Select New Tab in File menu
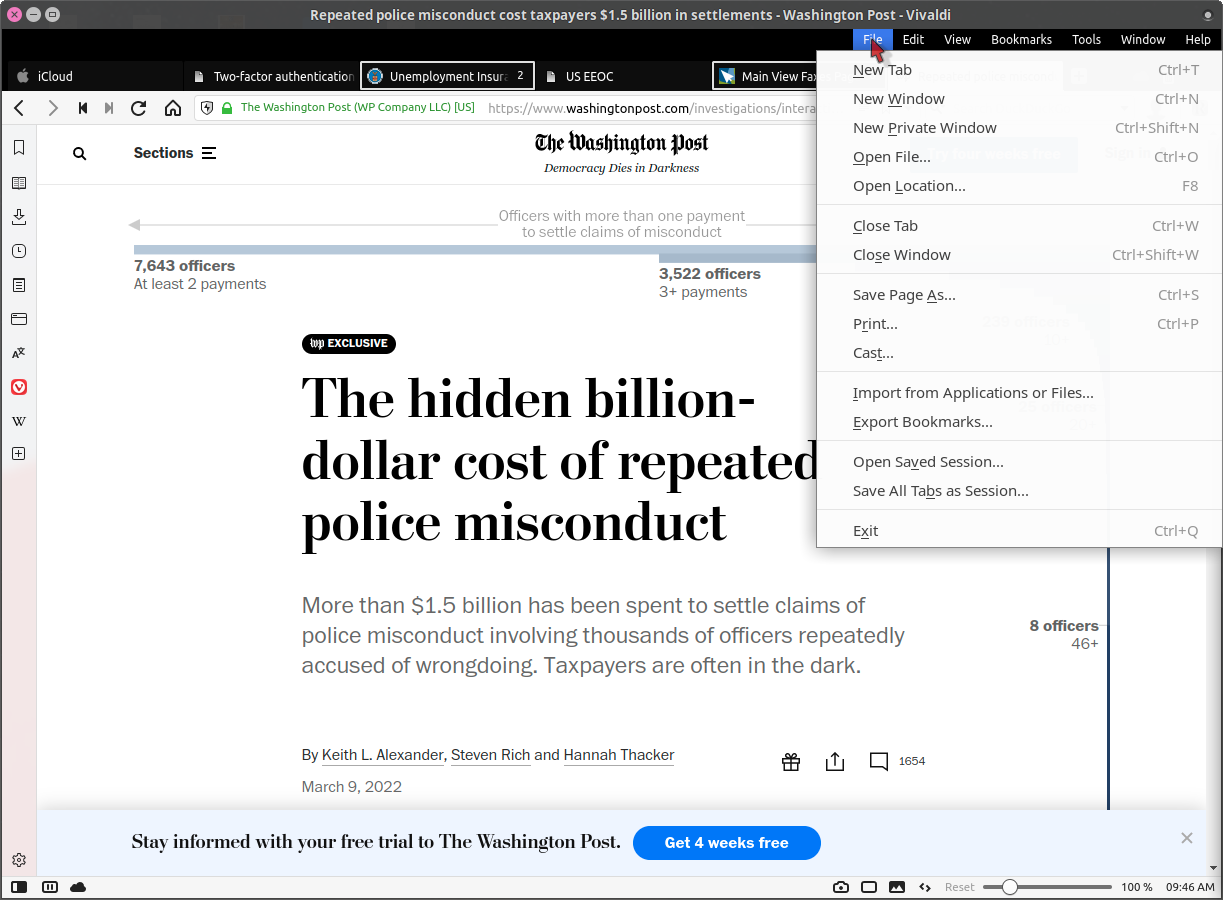 (1019, 70)
